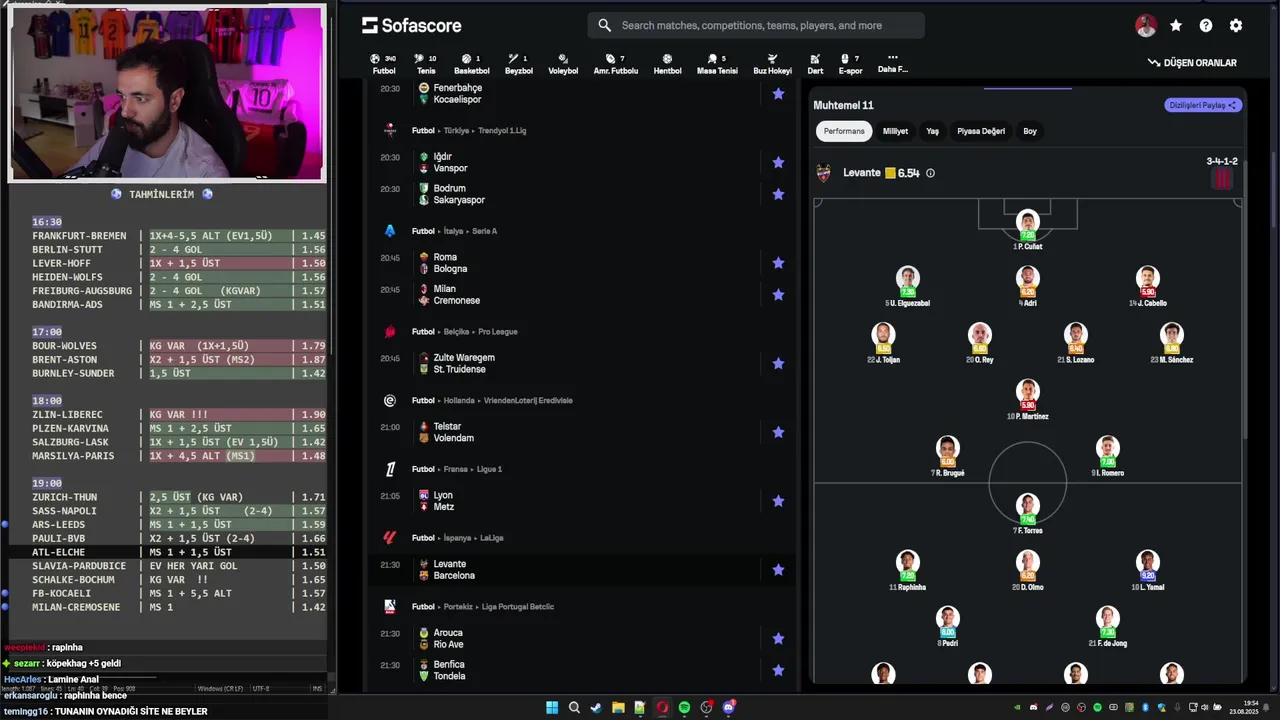Toggle favorite star for Bodrum–Sakaryaspor
Screen dimensions: 1280x720
(x=778, y=194)
